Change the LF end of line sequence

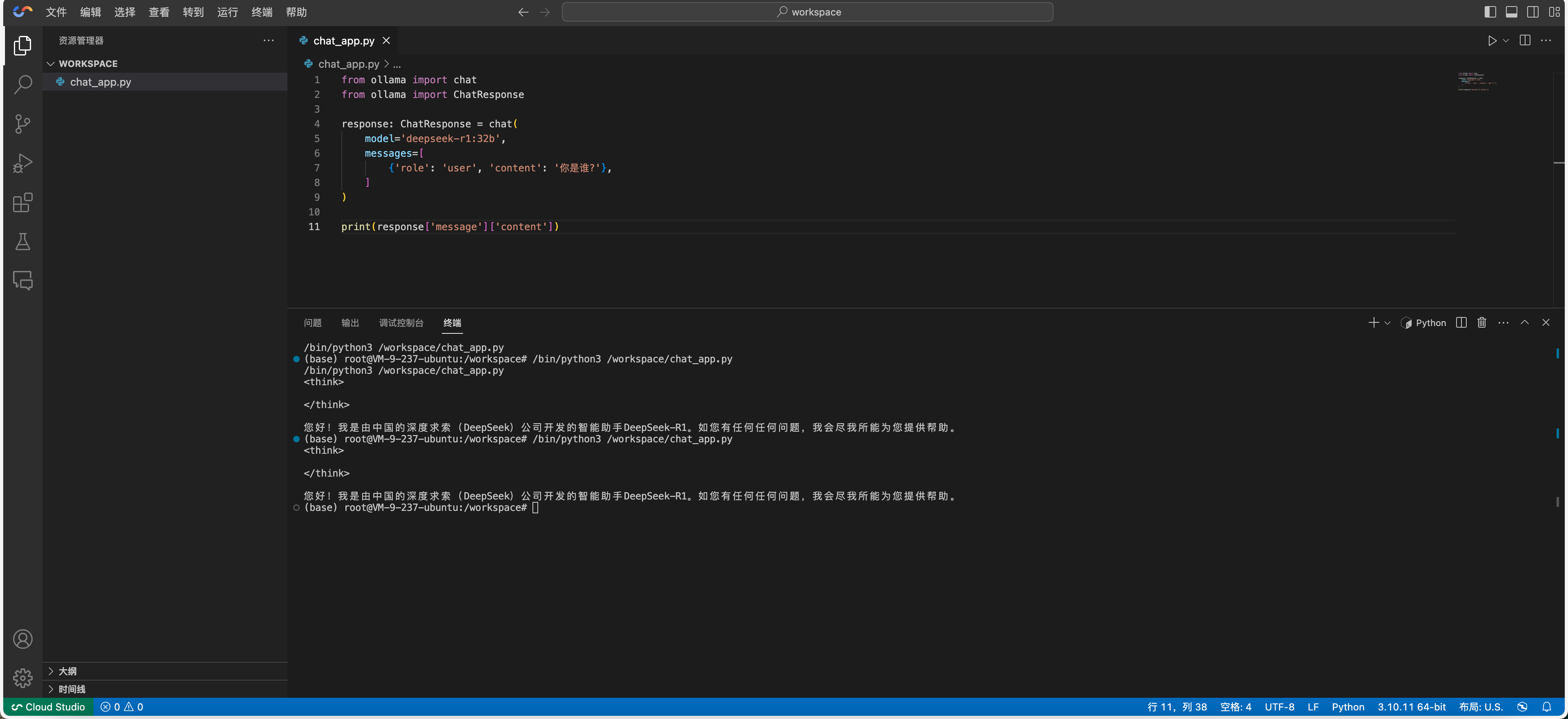click(1313, 707)
